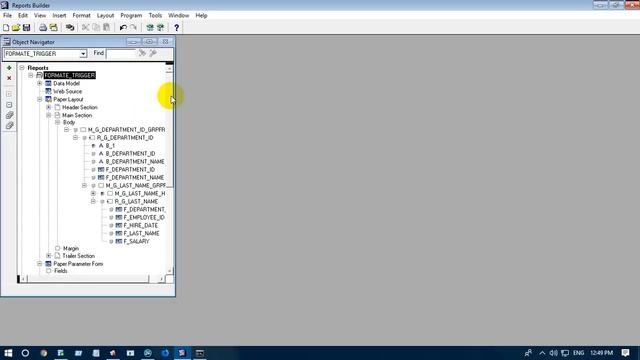Click the green Create plus icon
The height and width of the screenshot is (360, 640).
pyautogui.click(x=9, y=68)
